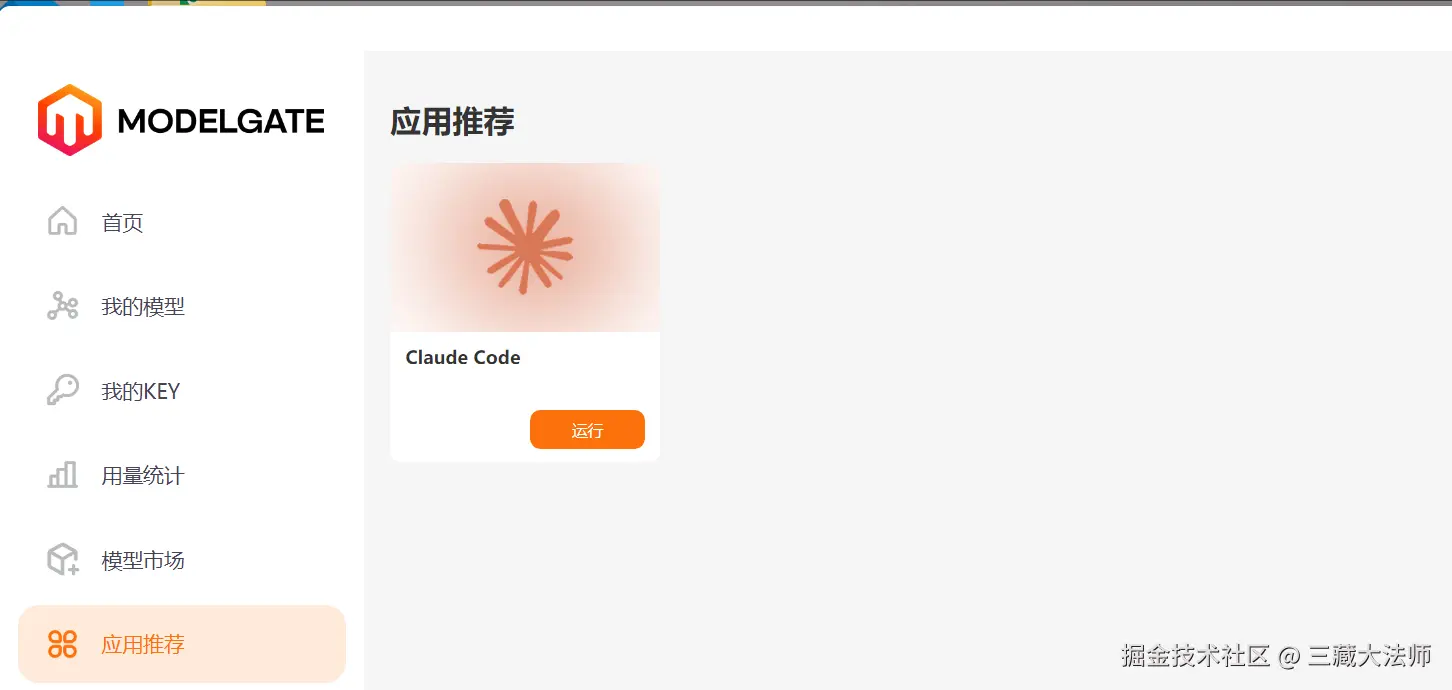This screenshot has width=1452, height=690.
Task: Click the 掘金技术社区 watermark text
Action: pyautogui.click(x=1196, y=656)
